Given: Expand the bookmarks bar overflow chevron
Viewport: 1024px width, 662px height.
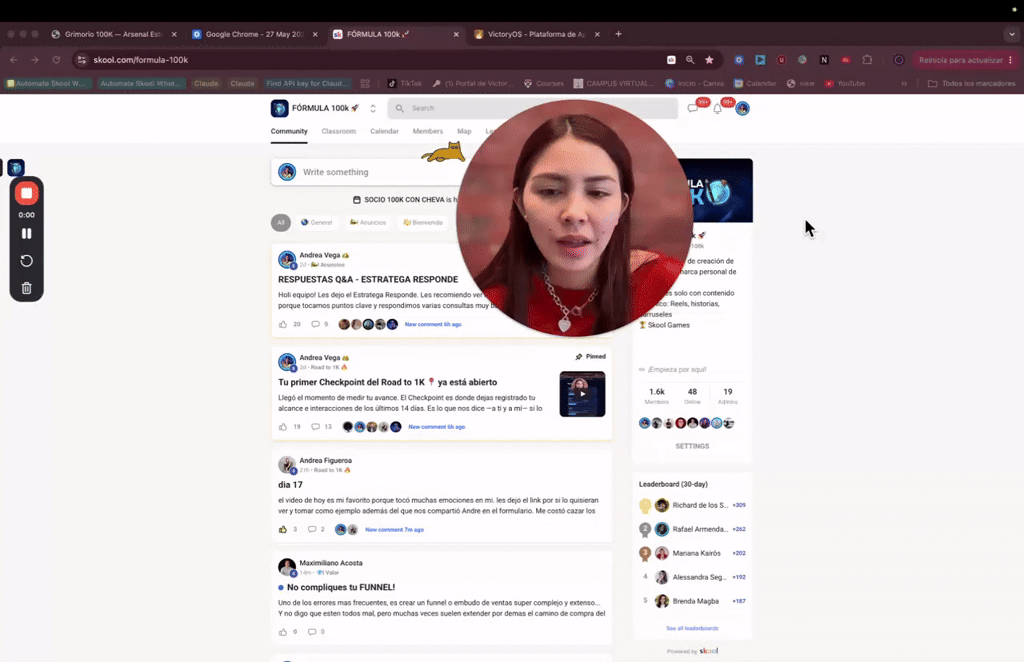Looking at the screenshot, I should point(904,84).
